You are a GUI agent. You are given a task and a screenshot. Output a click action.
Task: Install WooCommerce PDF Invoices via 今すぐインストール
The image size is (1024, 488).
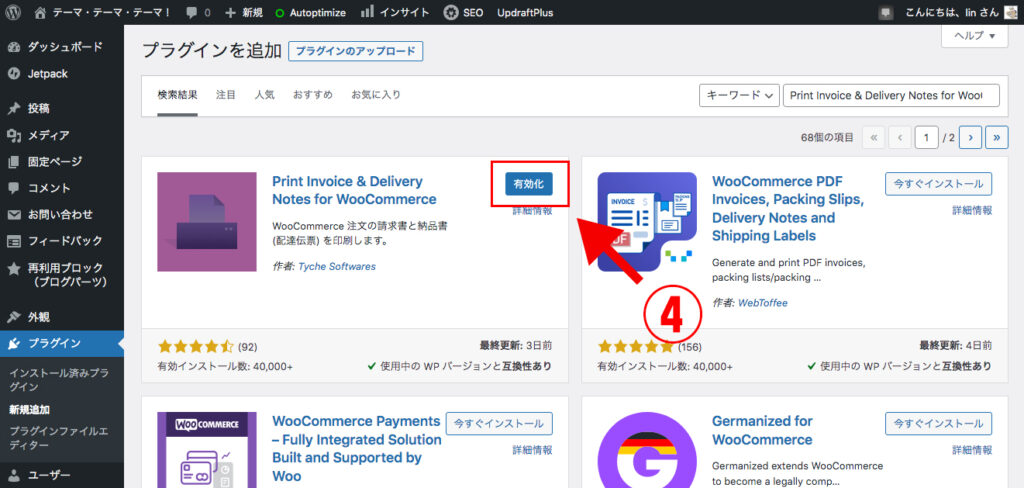pos(938,184)
